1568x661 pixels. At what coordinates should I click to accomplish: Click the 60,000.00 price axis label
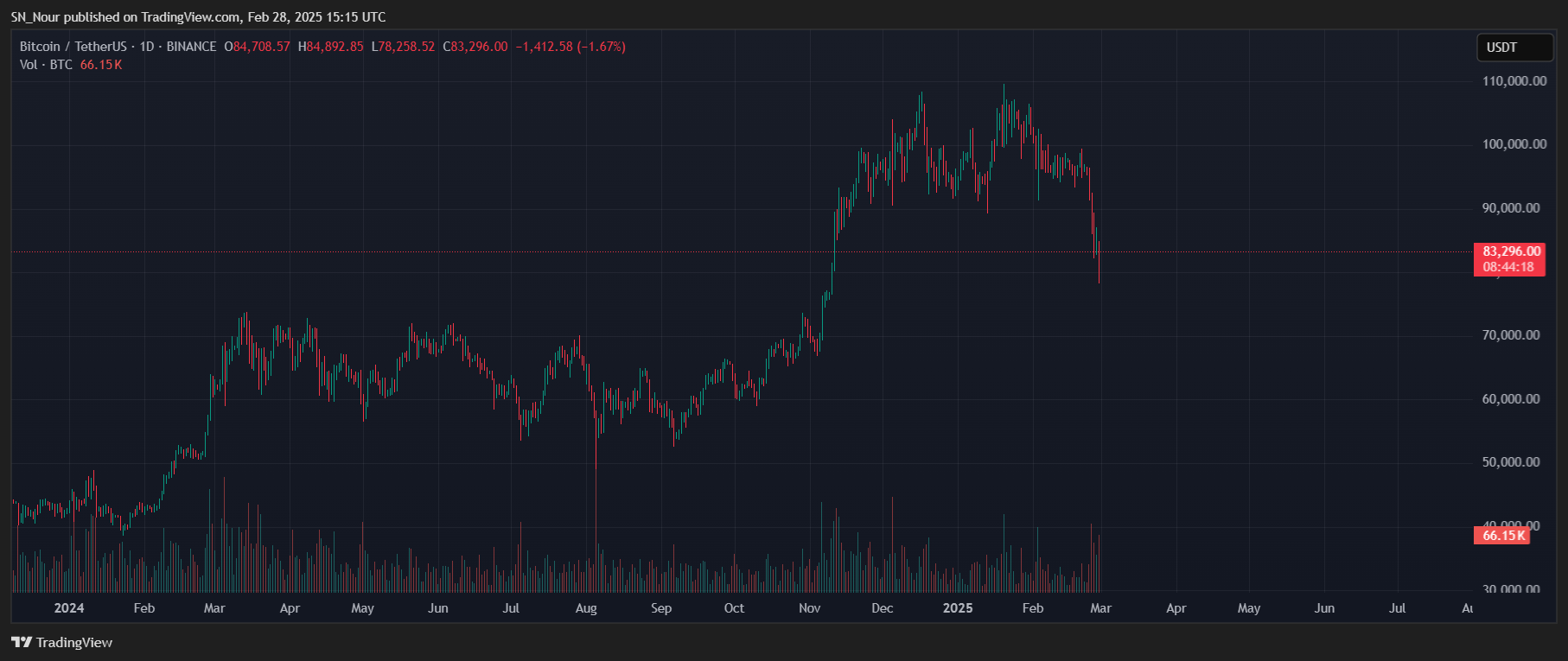click(1511, 399)
